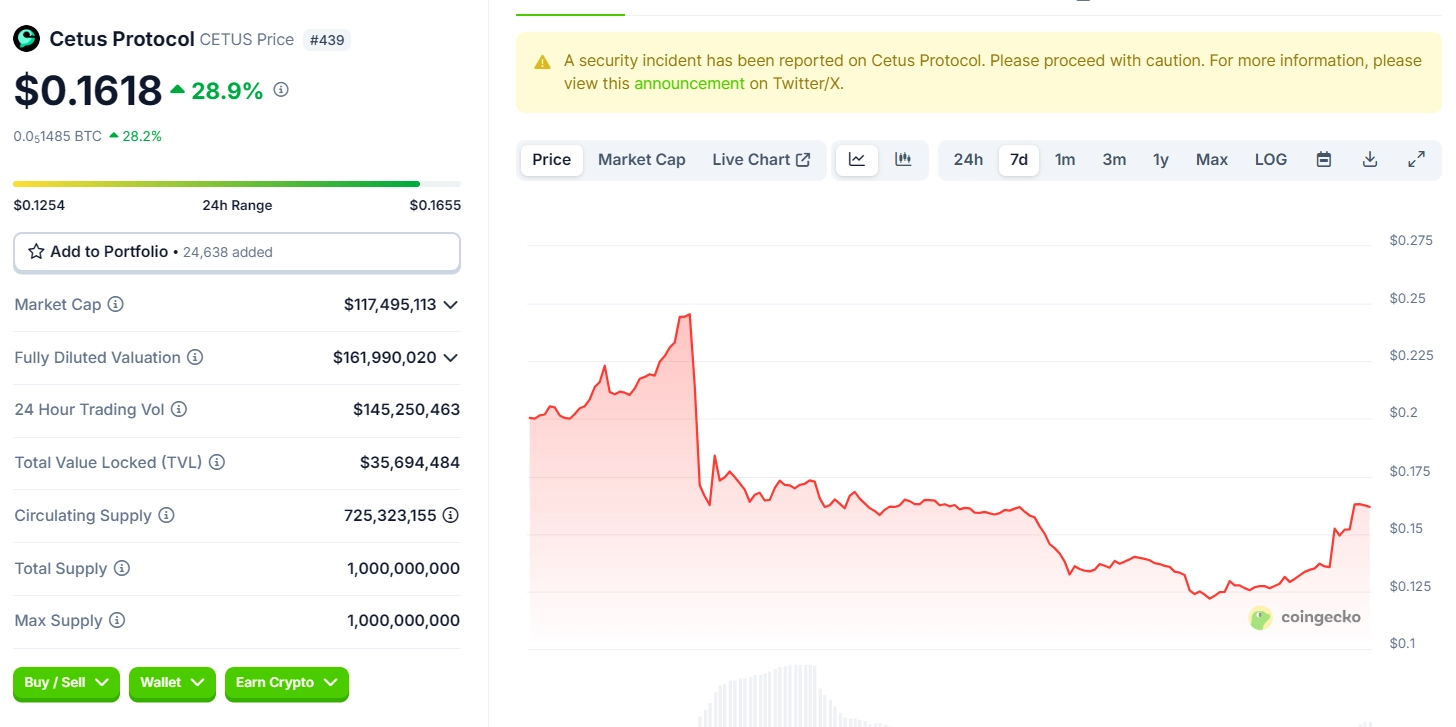1456x727 pixels.
Task: Open the Buy / Sell dropdown
Action: pyautogui.click(x=66, y=683)
